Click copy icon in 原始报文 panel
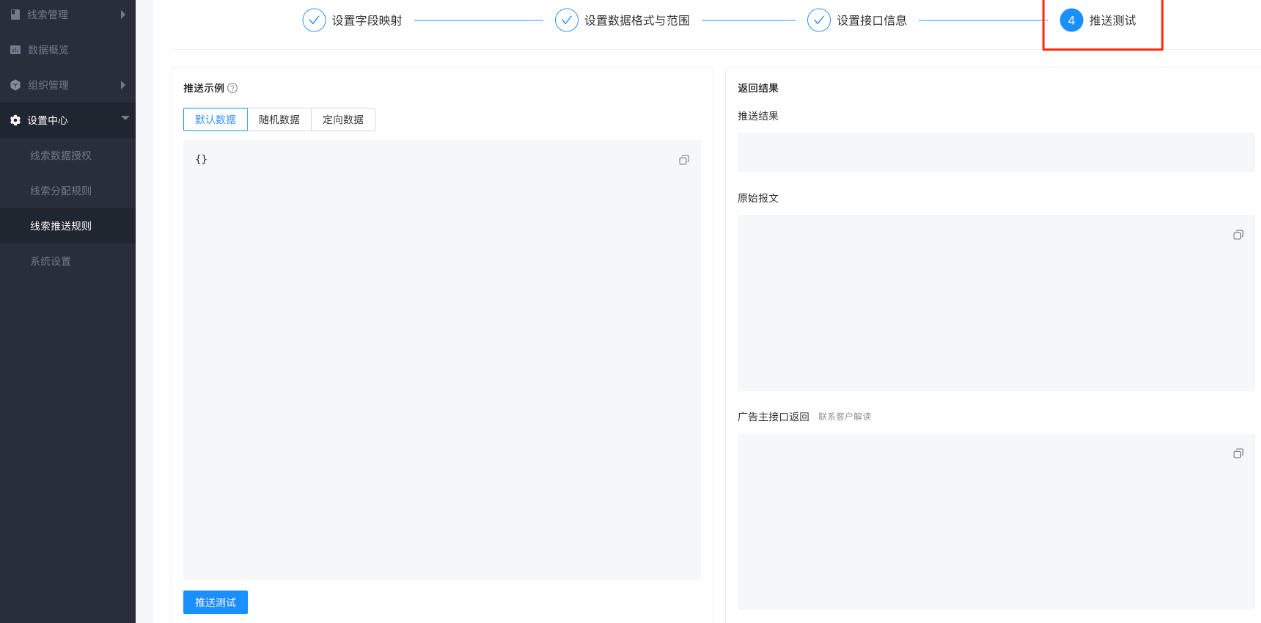This screenshot has width=1261, height=623. click(x=1238, y=234)
